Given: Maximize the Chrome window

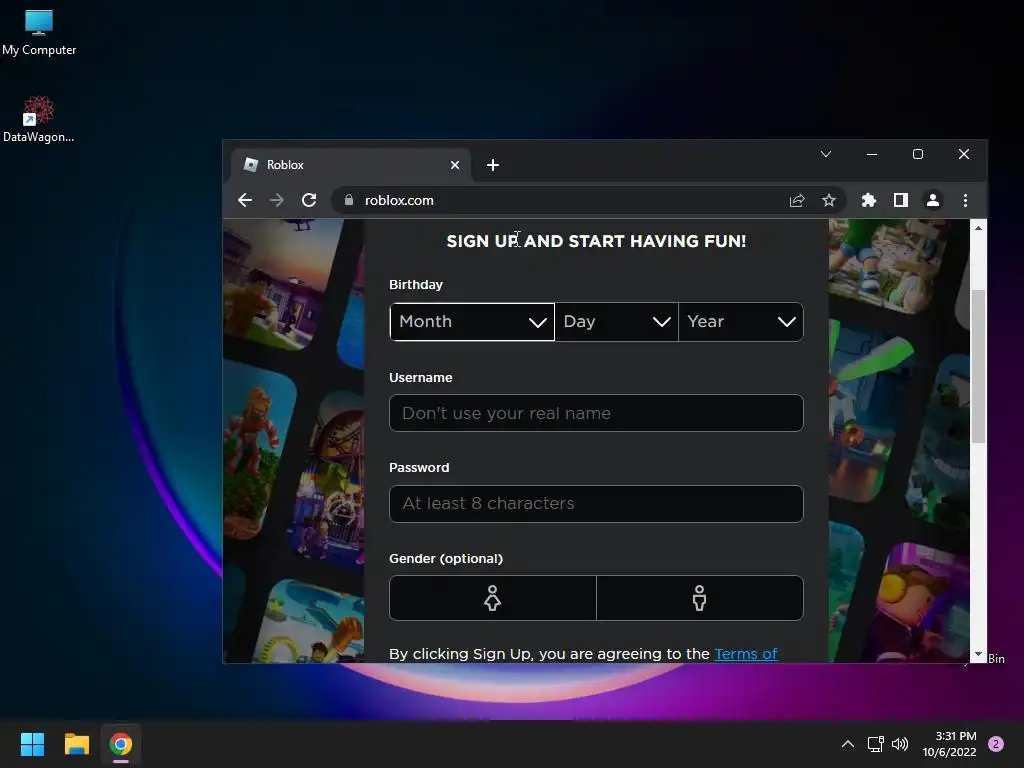Looking at the screenshot, I should point(918,154).
